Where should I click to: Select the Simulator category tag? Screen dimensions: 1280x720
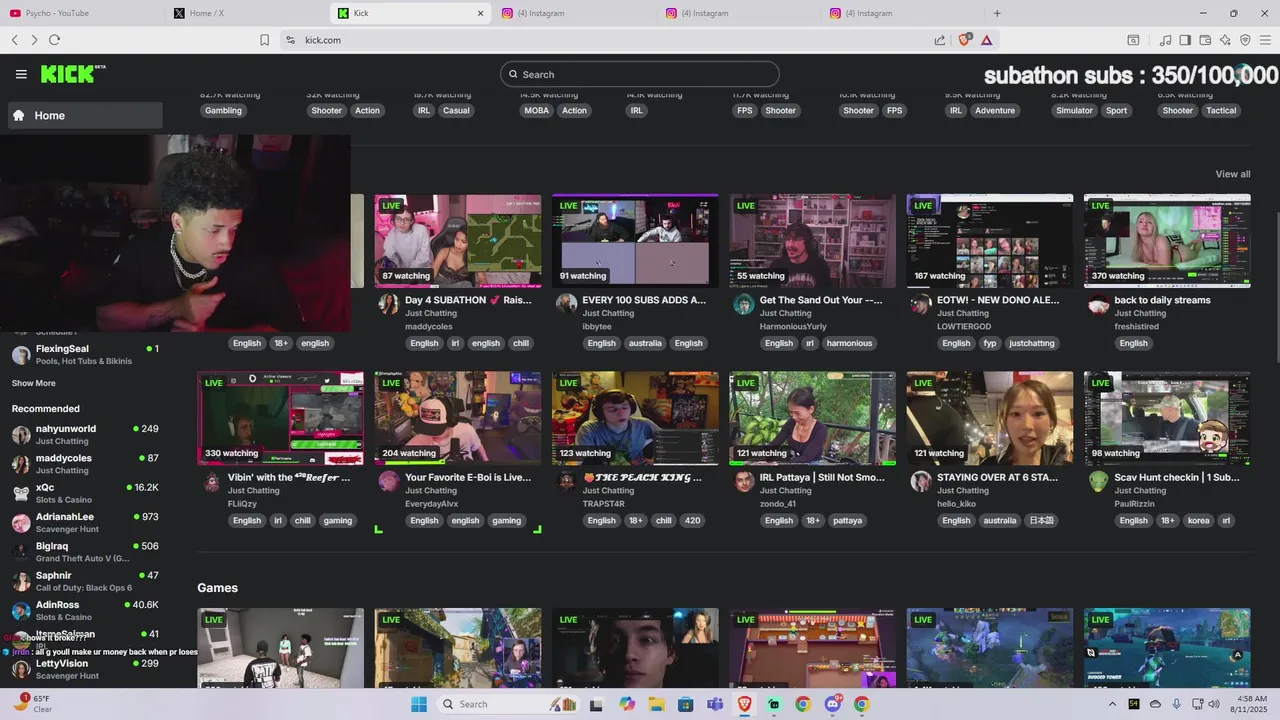pos(1074,110)
